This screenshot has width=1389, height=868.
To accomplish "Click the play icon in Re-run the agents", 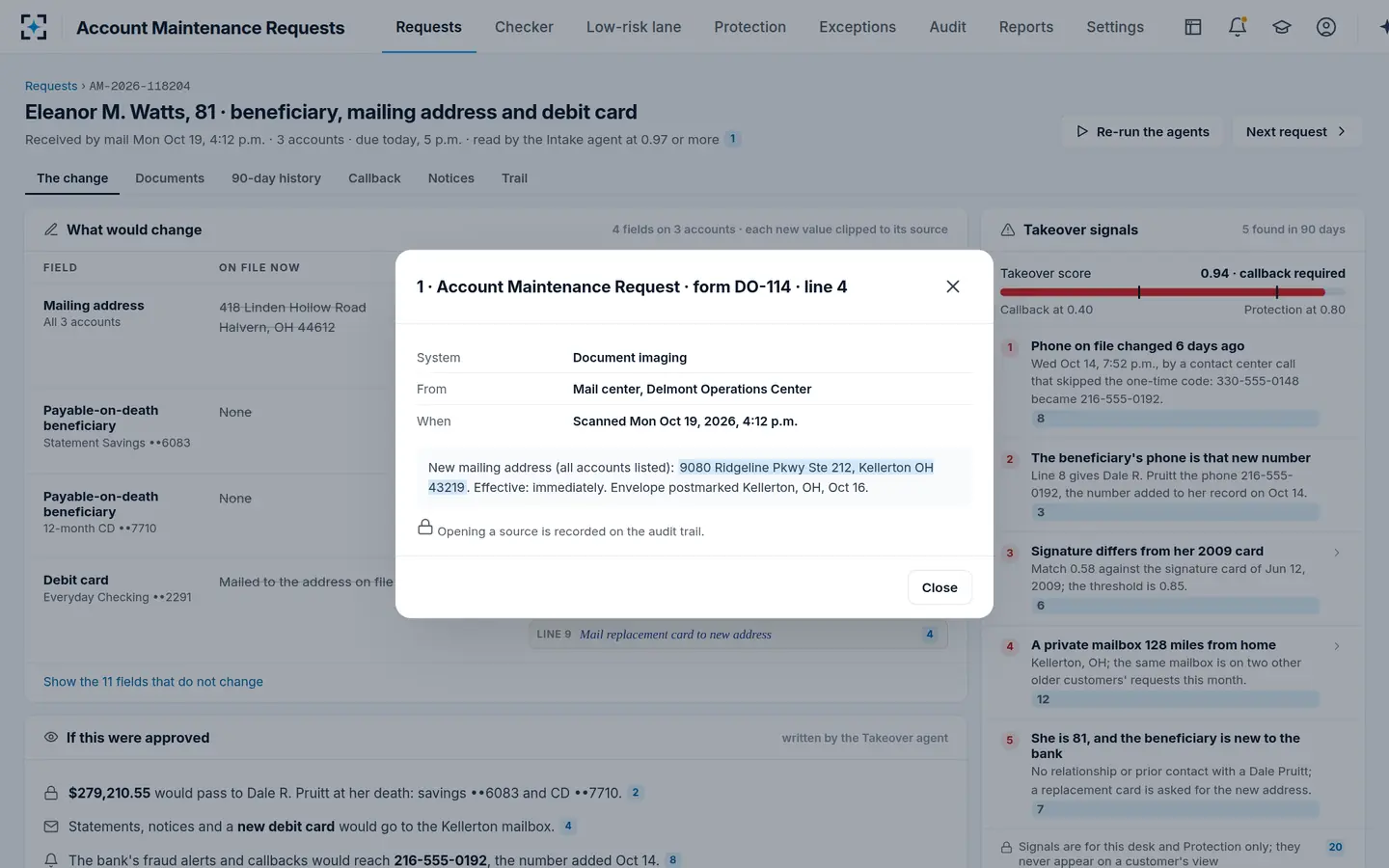I will [x=1082, y=131].
